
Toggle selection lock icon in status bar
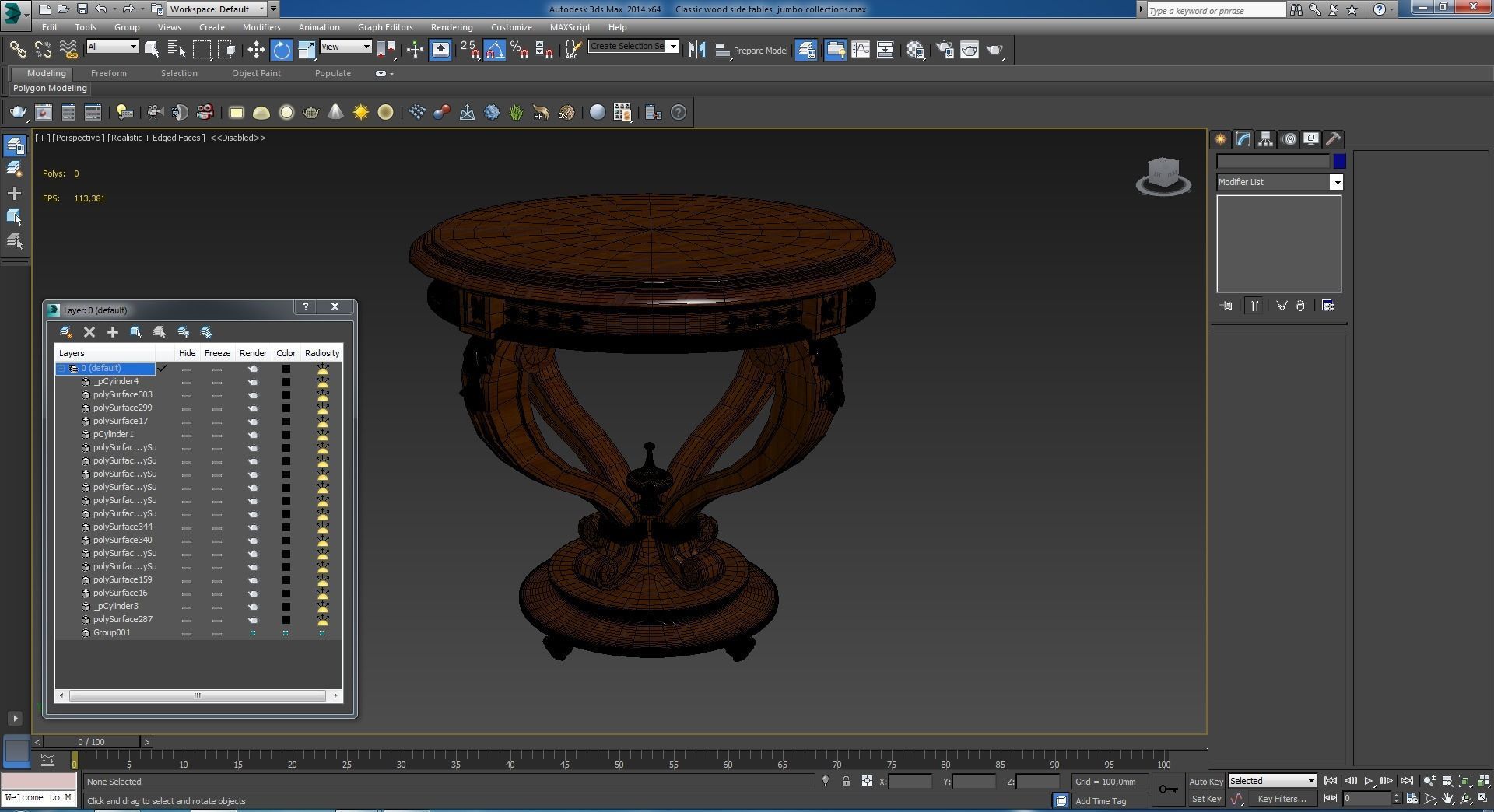[x=846, y=782]
